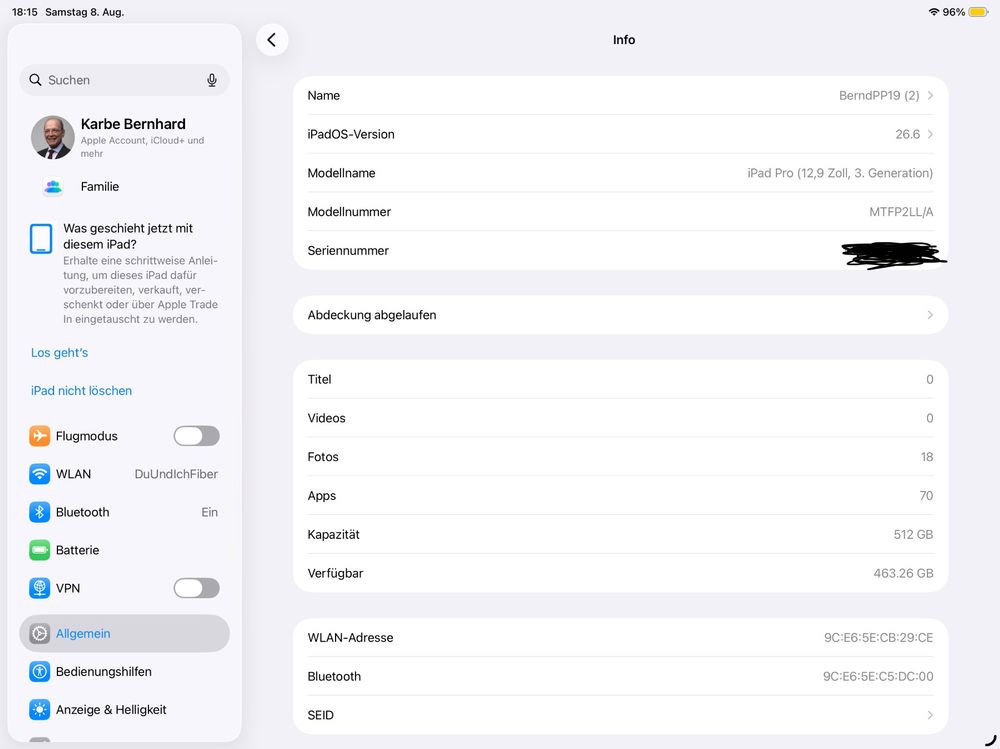1000x749 pixels.
Task: Tap the Videos row label
Action: (x=327, y=418)
